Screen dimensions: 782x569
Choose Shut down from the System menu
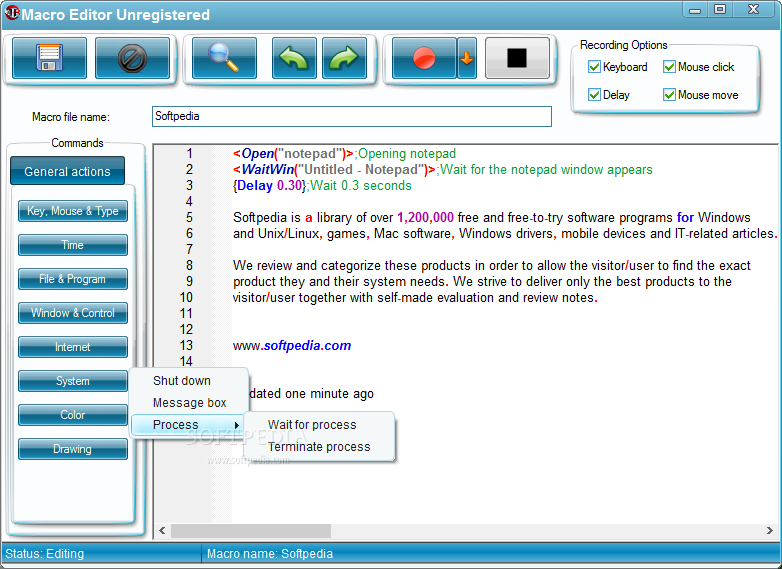click(x=188, y=380)
